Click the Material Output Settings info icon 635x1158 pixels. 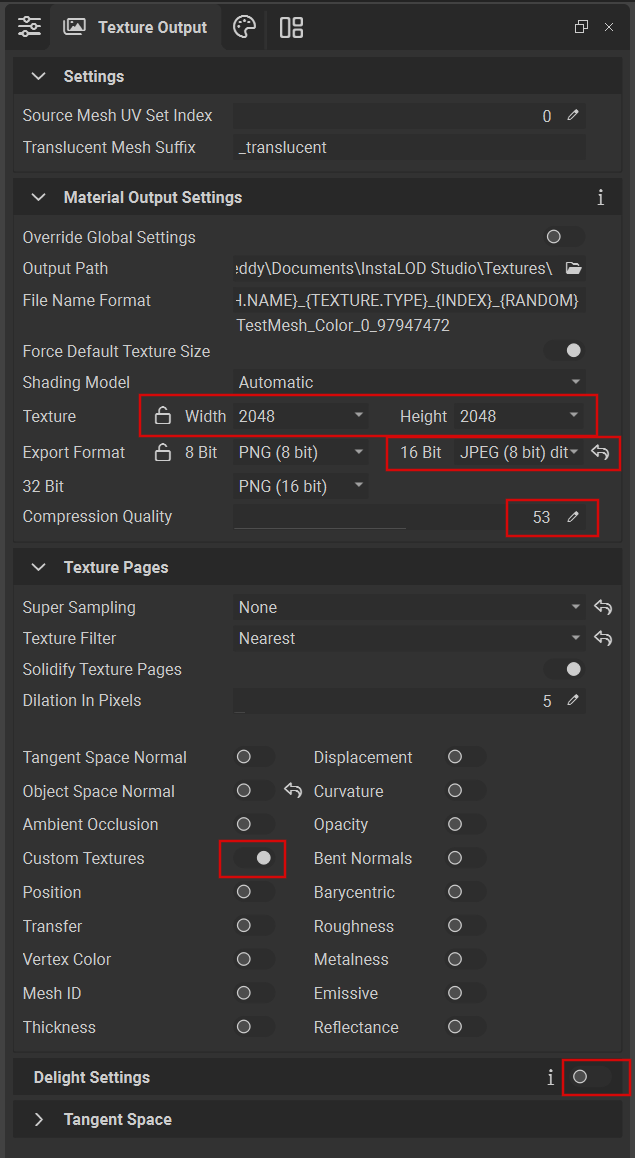[600, 197]
